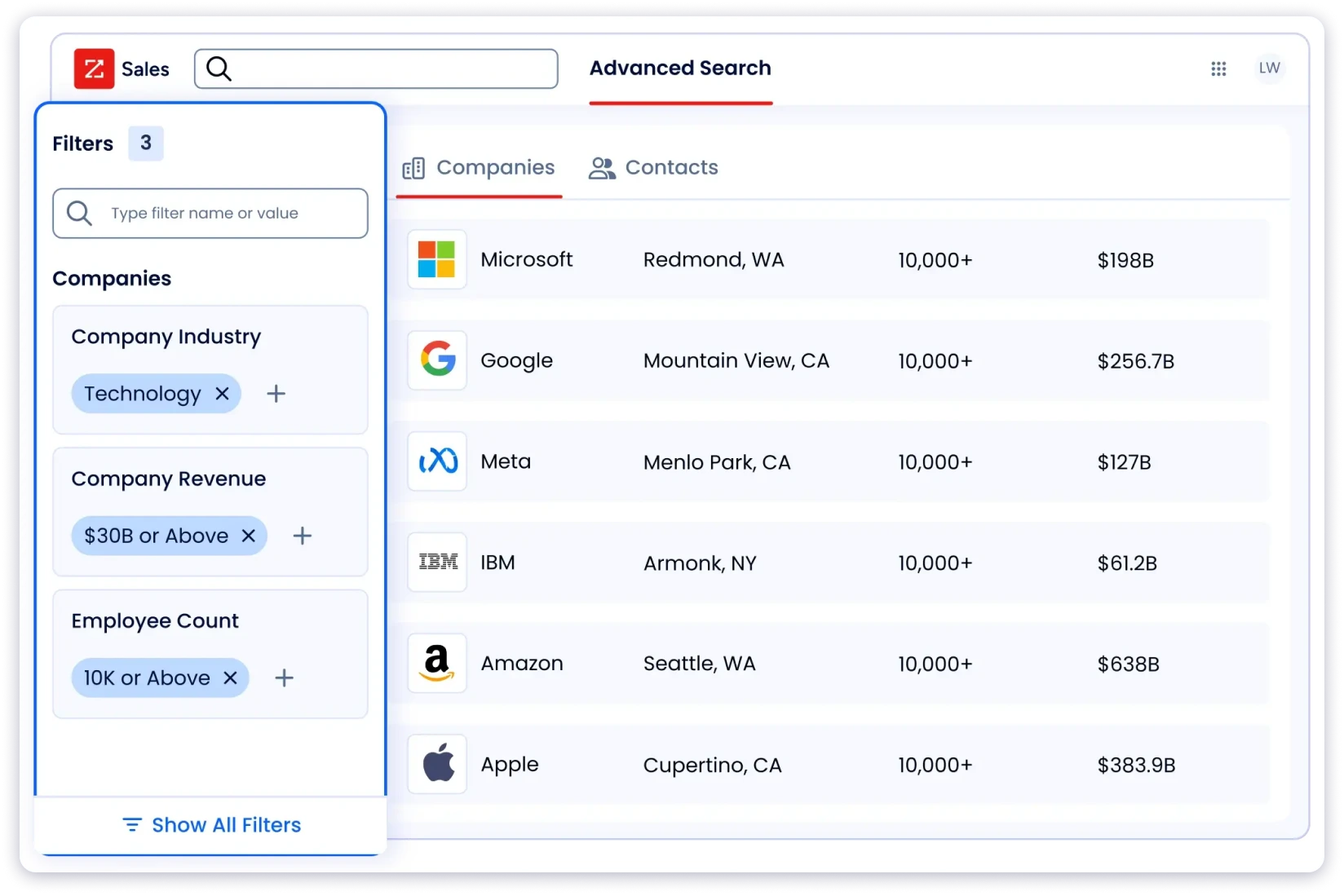Screen dimensions: 1344x896
Task: Click the Microsoft company logo
Action: (437, 259)
